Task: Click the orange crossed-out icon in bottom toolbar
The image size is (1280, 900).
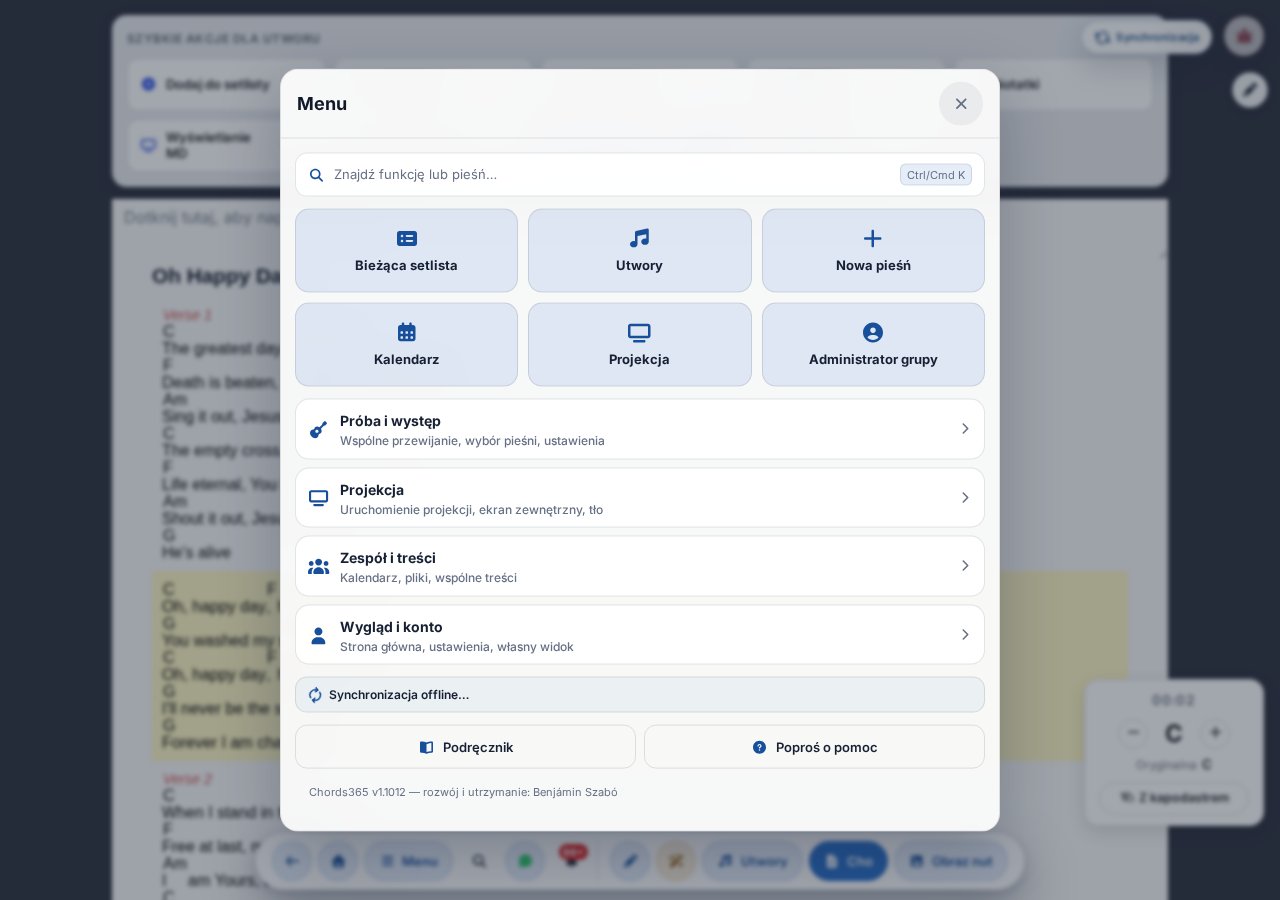Action: coord(676,861)
